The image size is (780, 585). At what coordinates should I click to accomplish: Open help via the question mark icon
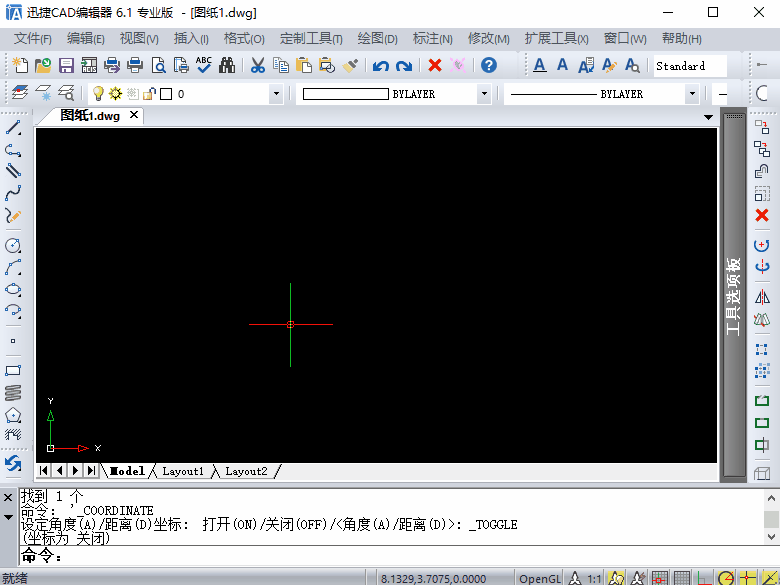tap(489, 65)
